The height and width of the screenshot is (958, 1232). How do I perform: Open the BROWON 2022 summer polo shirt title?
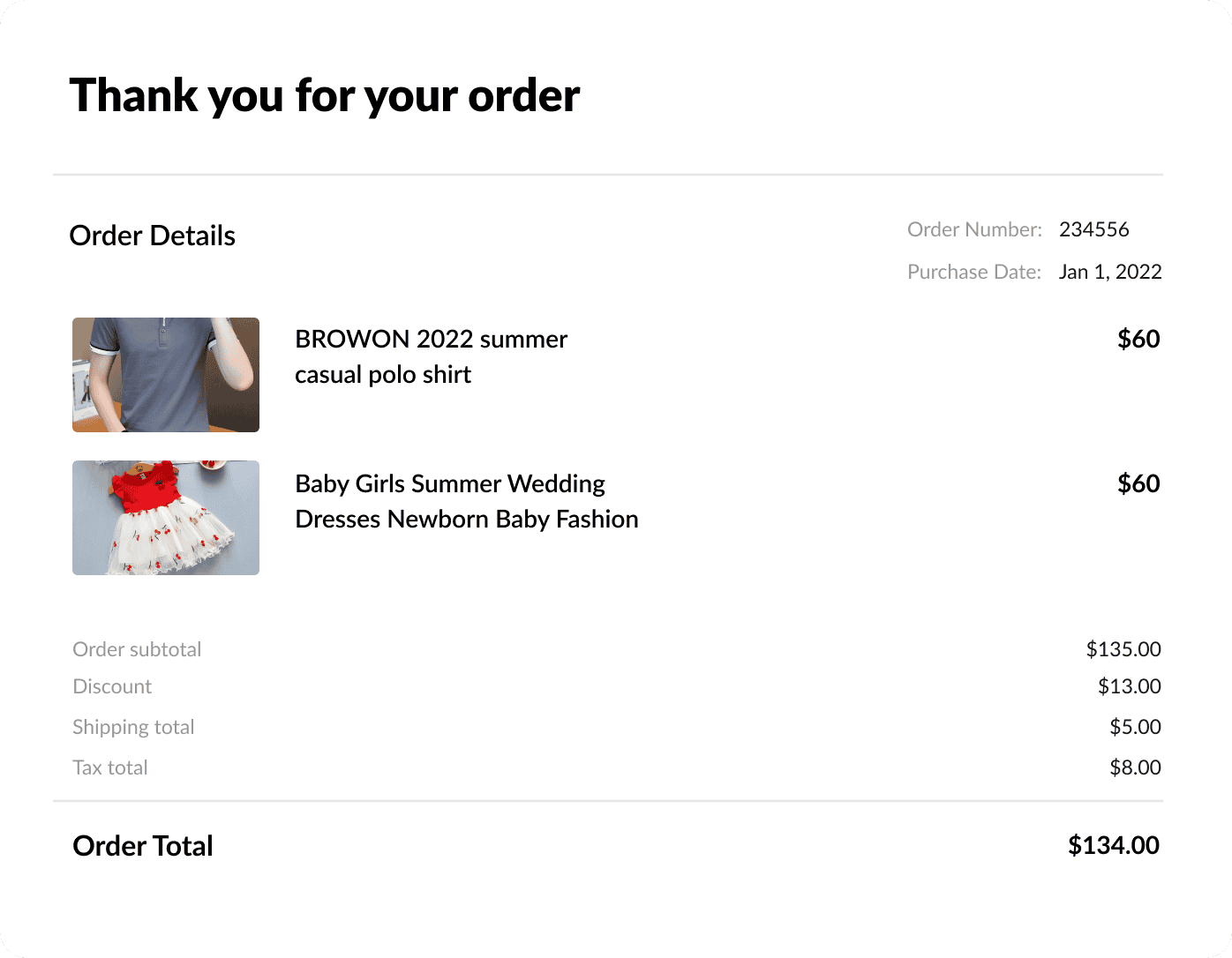click(431, 356)
